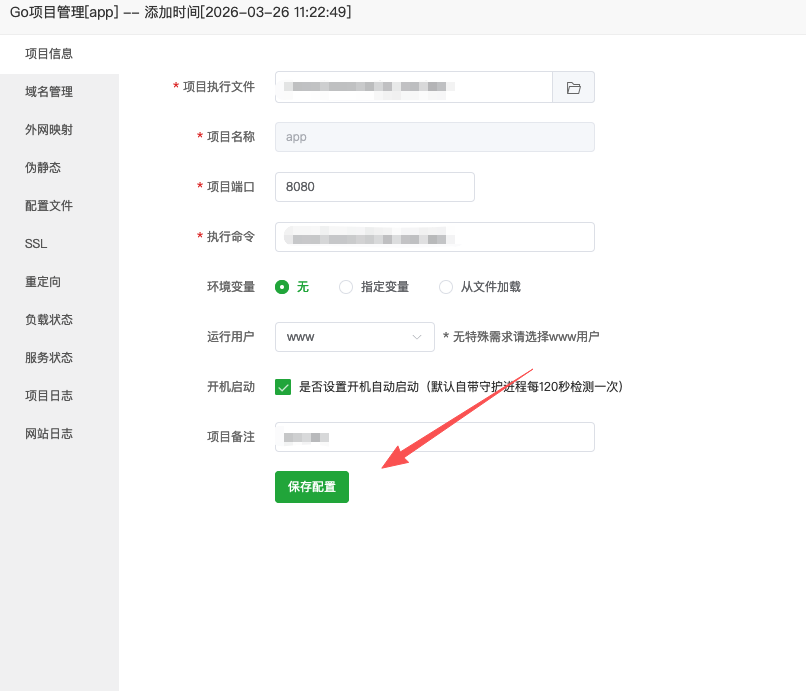View the 负载状态 tab

coord(49,320)
